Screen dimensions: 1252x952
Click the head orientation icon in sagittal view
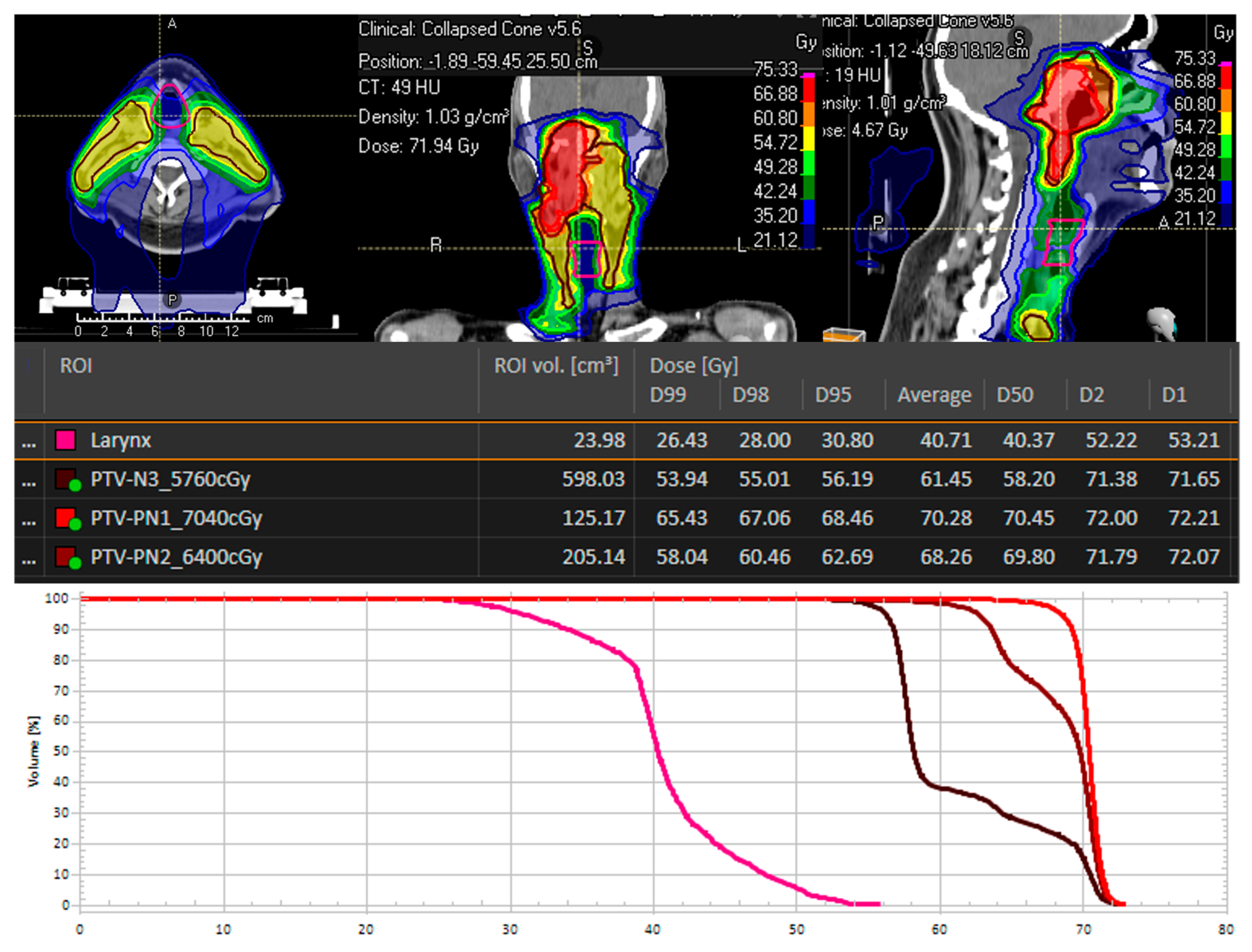tap(1162, 324)
